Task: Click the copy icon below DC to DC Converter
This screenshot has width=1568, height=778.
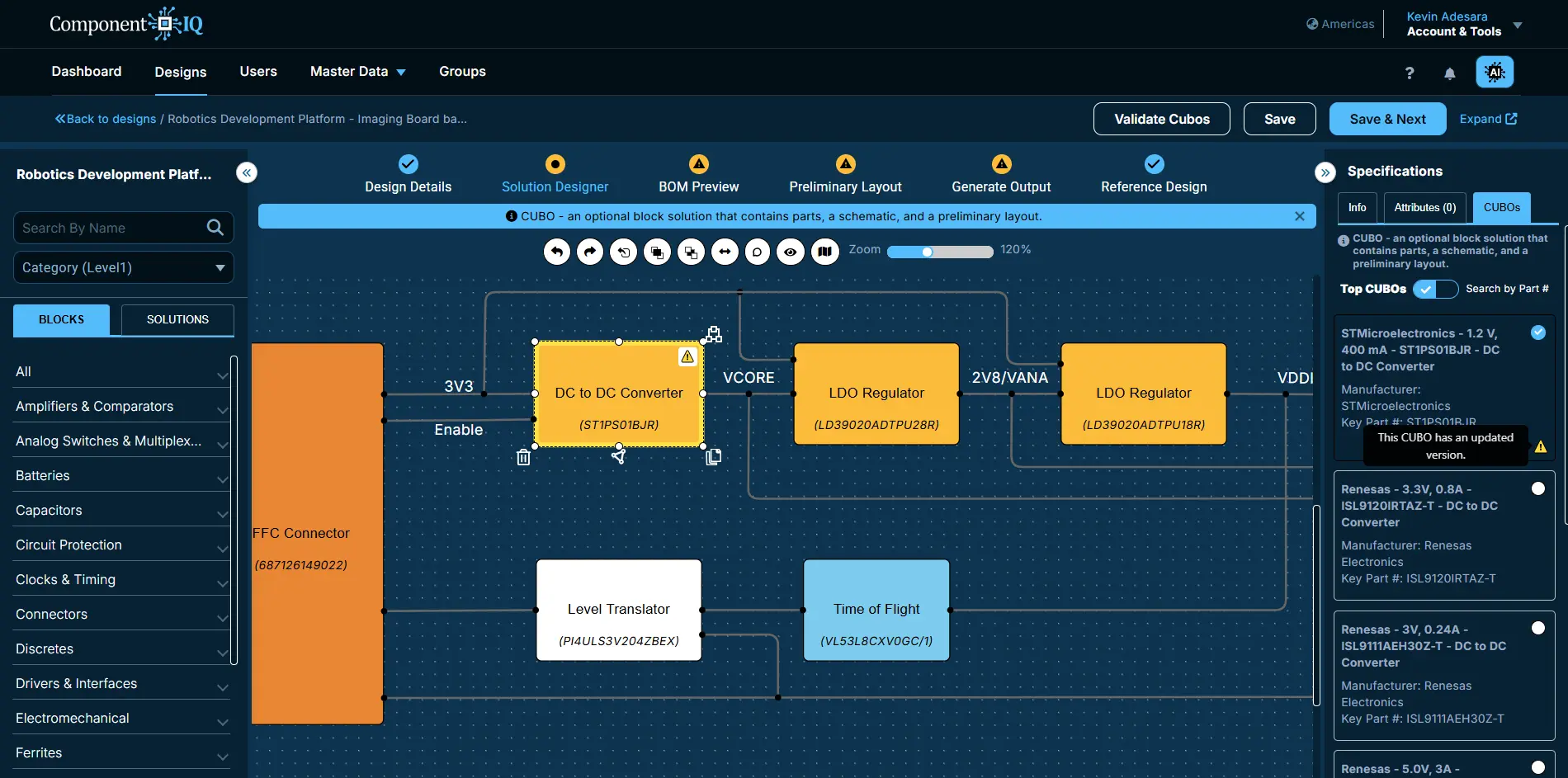Action: point(714,456)
